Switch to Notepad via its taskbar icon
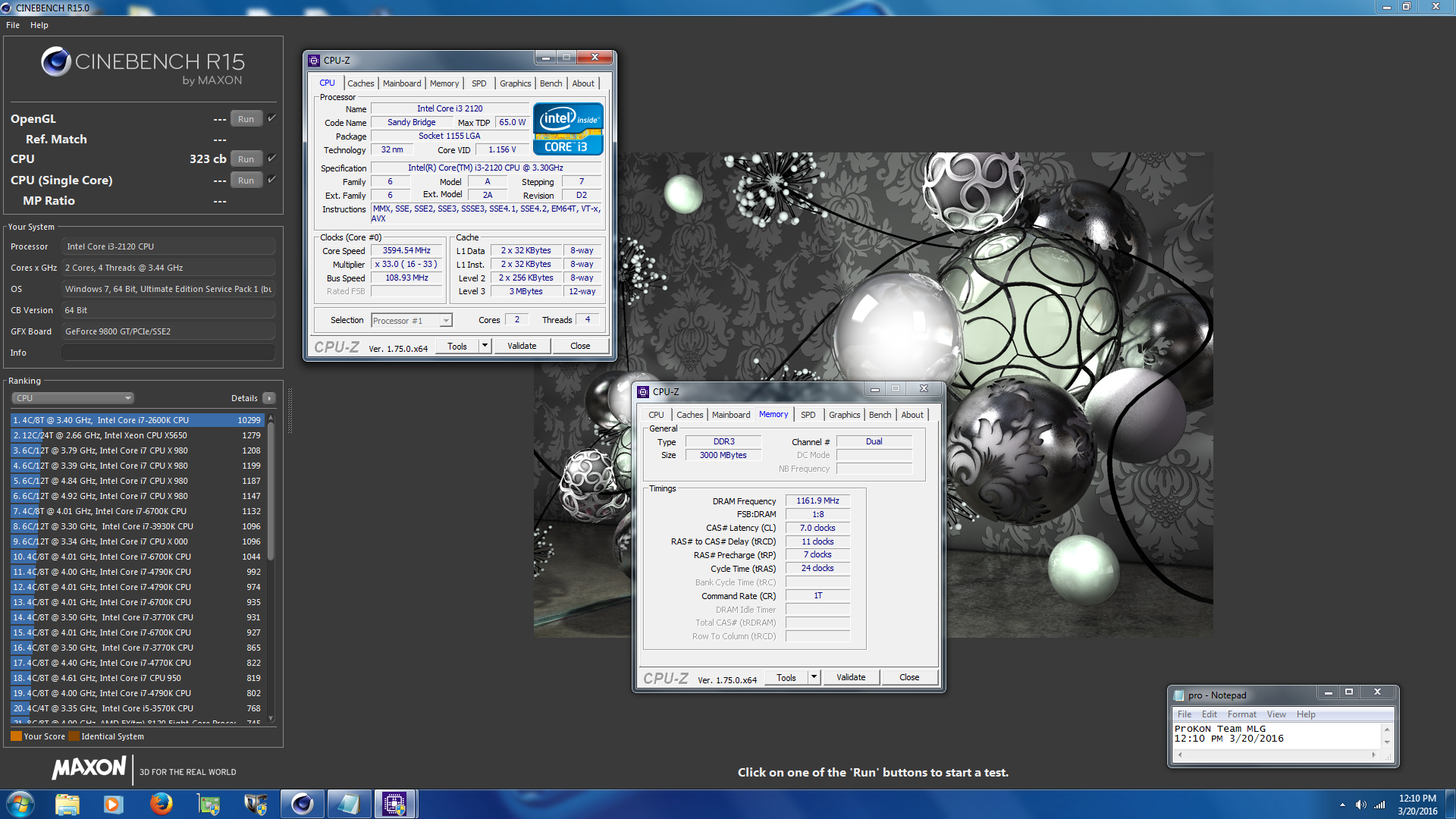 [349, 804]
